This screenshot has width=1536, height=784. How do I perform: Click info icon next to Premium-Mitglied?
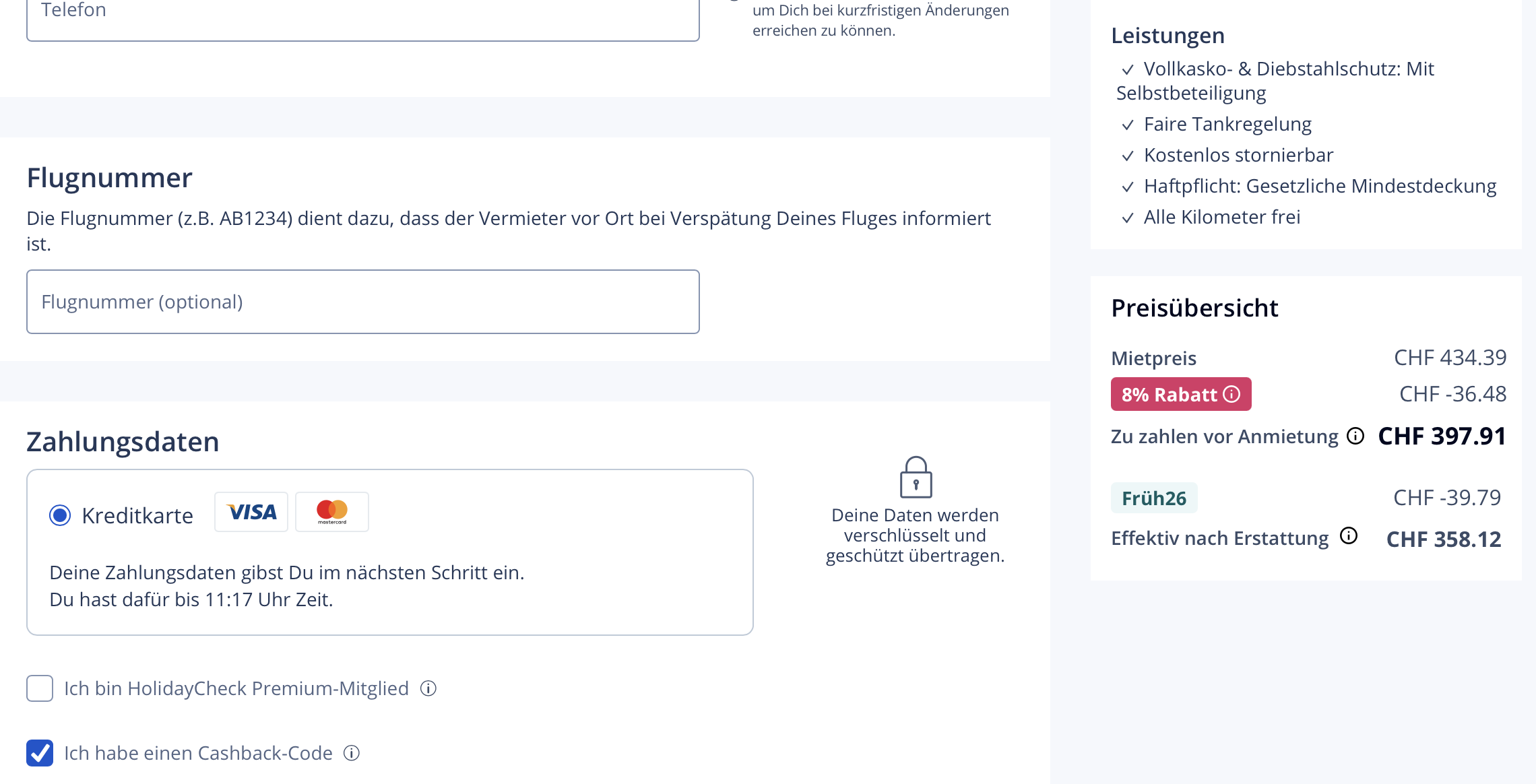click(428, 688)
